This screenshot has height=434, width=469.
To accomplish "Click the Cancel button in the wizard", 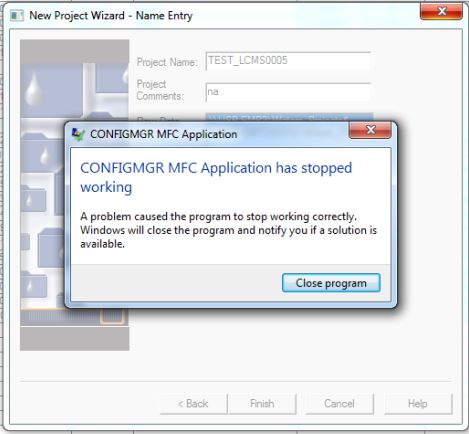I will (x=339, y=404).
